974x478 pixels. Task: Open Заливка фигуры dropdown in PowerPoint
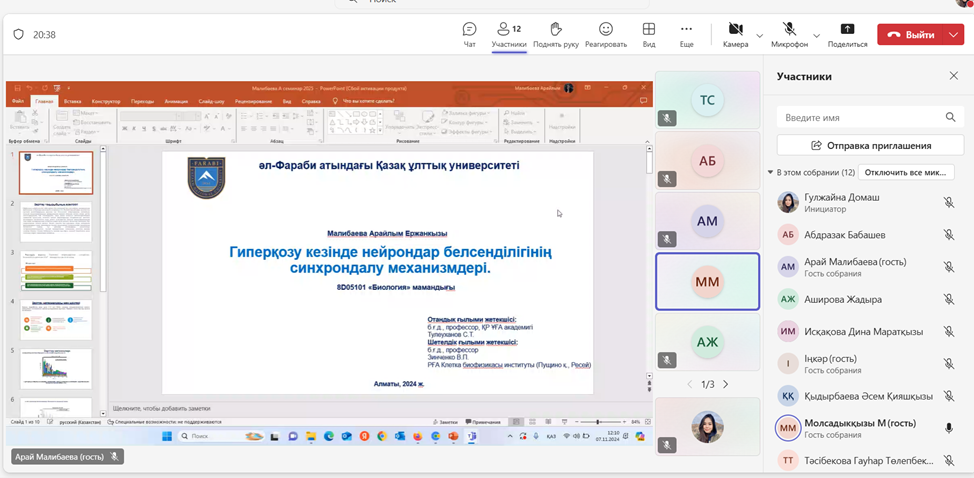[x=466, y=113]
